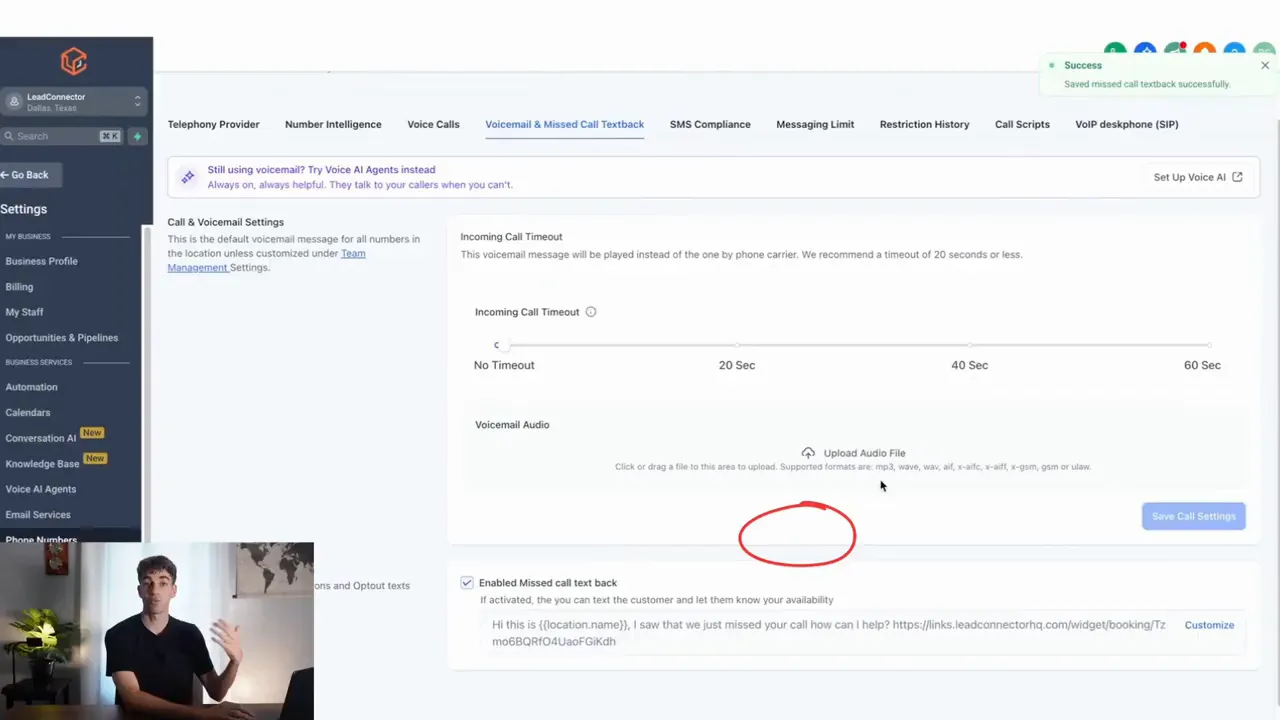Click the green lightning icon beside search
Screen dimensions: 1280x720
pyautogui.click(x=137, y=136)
